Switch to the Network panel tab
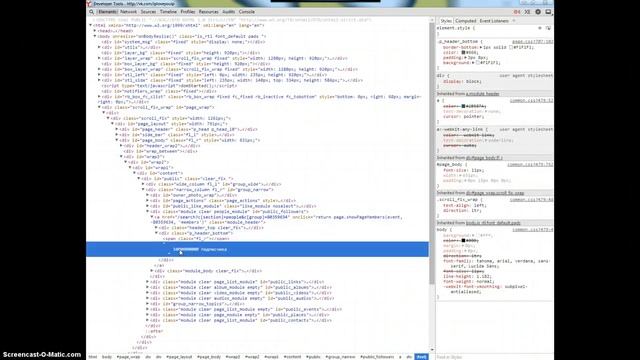The image size is (640, 360). pyautogui.click(x=128, y=12)
